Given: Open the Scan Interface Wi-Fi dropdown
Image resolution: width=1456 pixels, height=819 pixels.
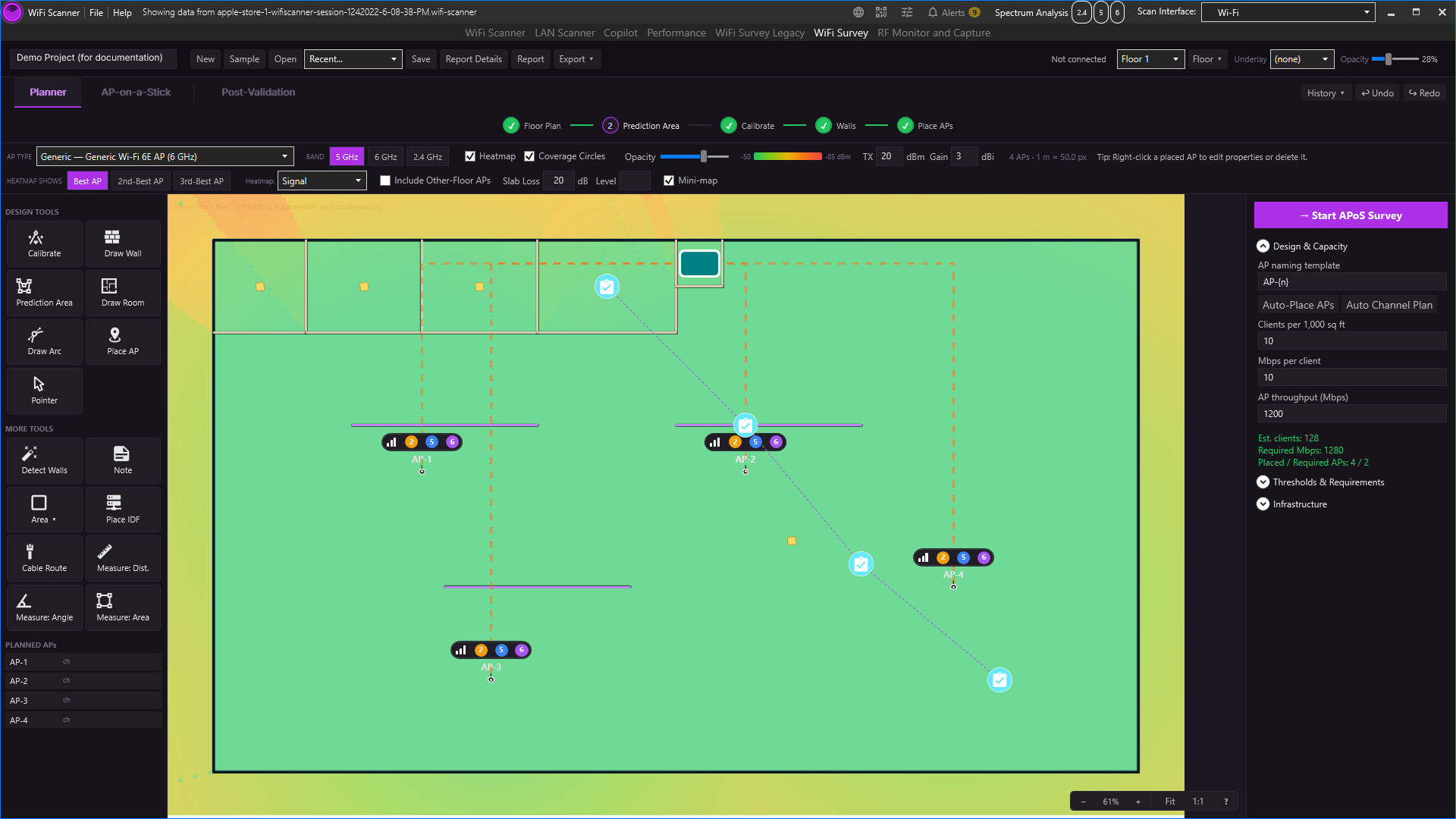Looking at the screenshot, I should point(1288,12).
